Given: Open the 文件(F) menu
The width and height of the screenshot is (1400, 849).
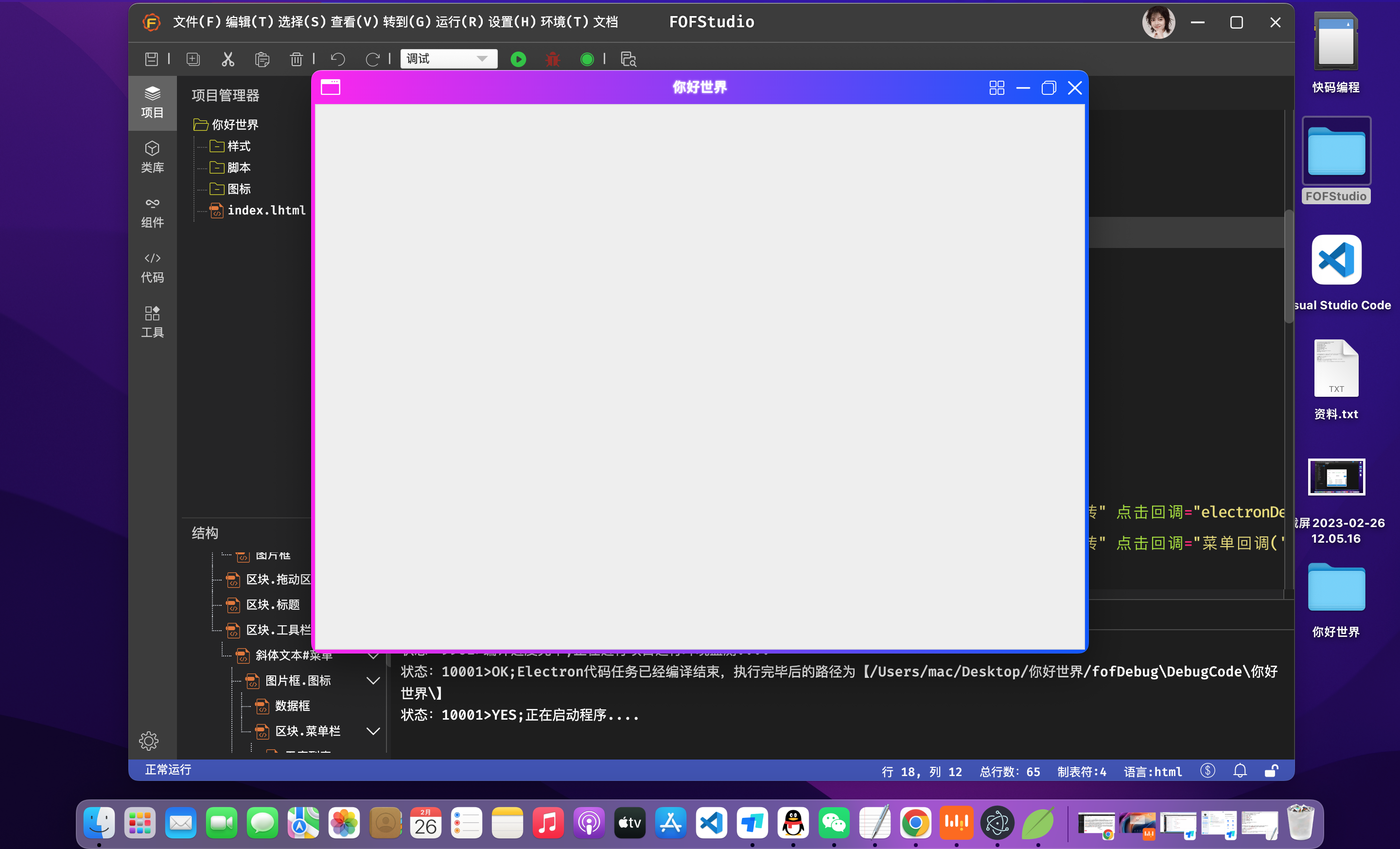Looking at the screenshot, I should (x=196, y=21).
